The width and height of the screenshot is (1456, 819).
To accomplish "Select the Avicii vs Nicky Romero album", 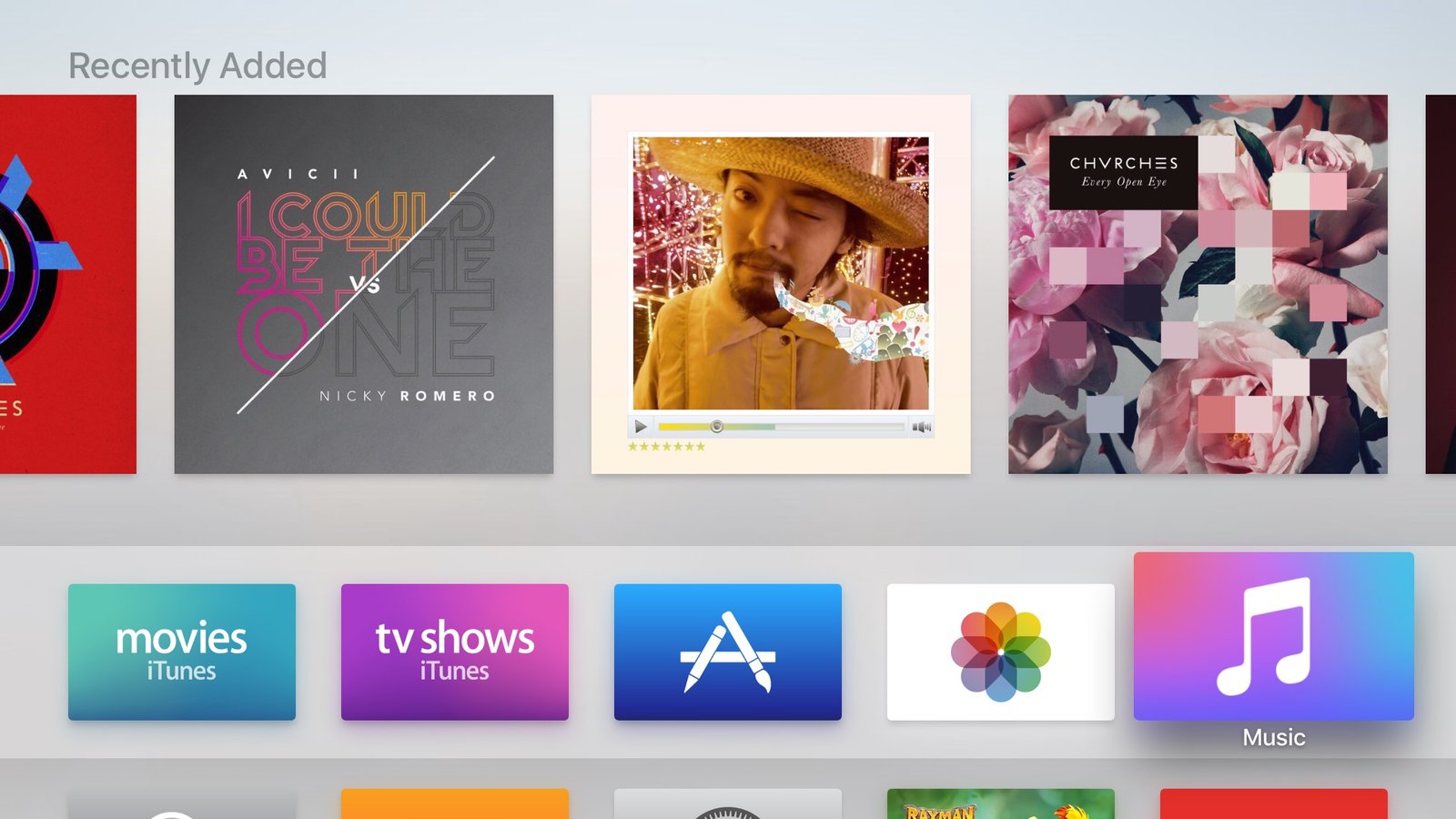I will (x=364, y=284).
